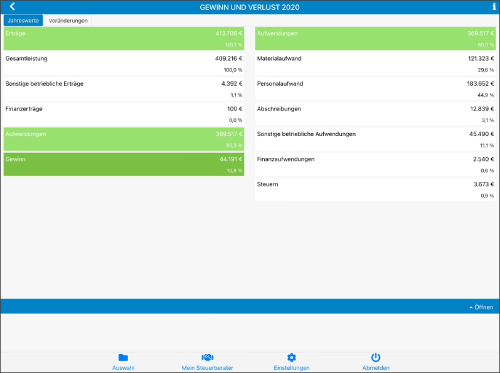The height and width of the screenshot is (373, 500).
Task: Tap the Abmelden power icon
Action: [x=376, y=358]
